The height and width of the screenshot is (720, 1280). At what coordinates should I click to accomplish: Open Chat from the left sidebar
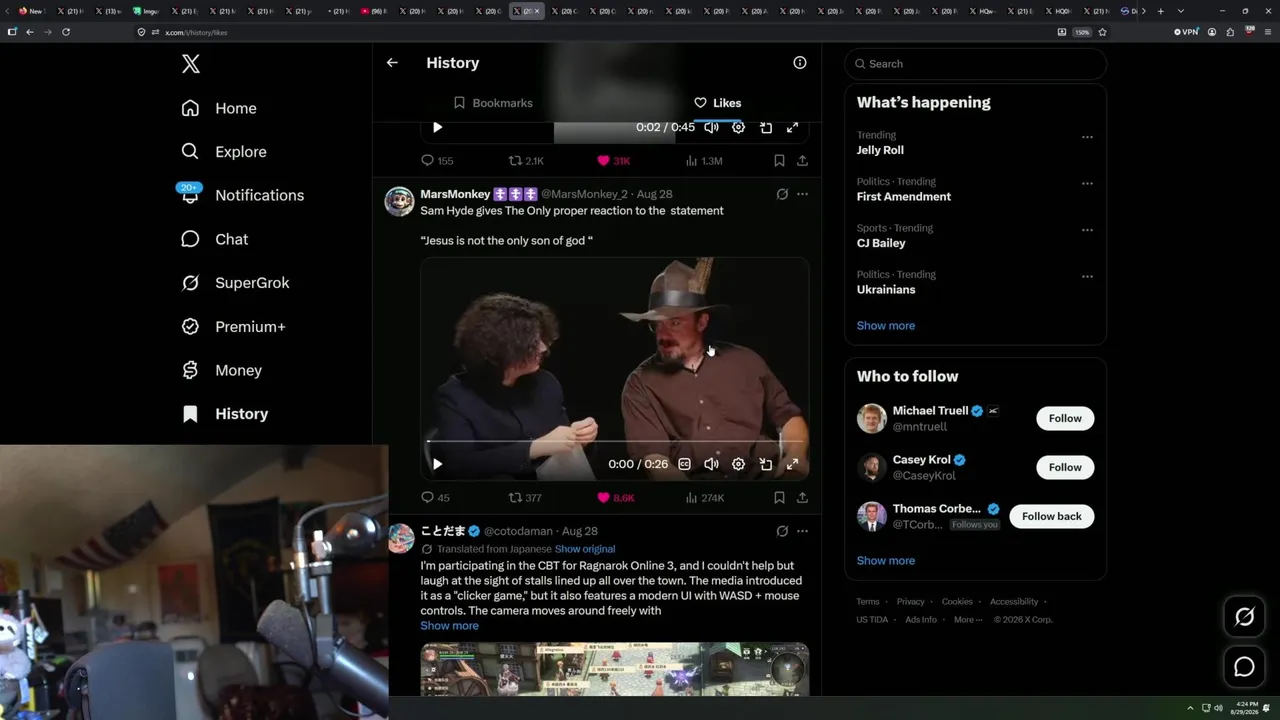pyautogui.click(x=214, y=239)
